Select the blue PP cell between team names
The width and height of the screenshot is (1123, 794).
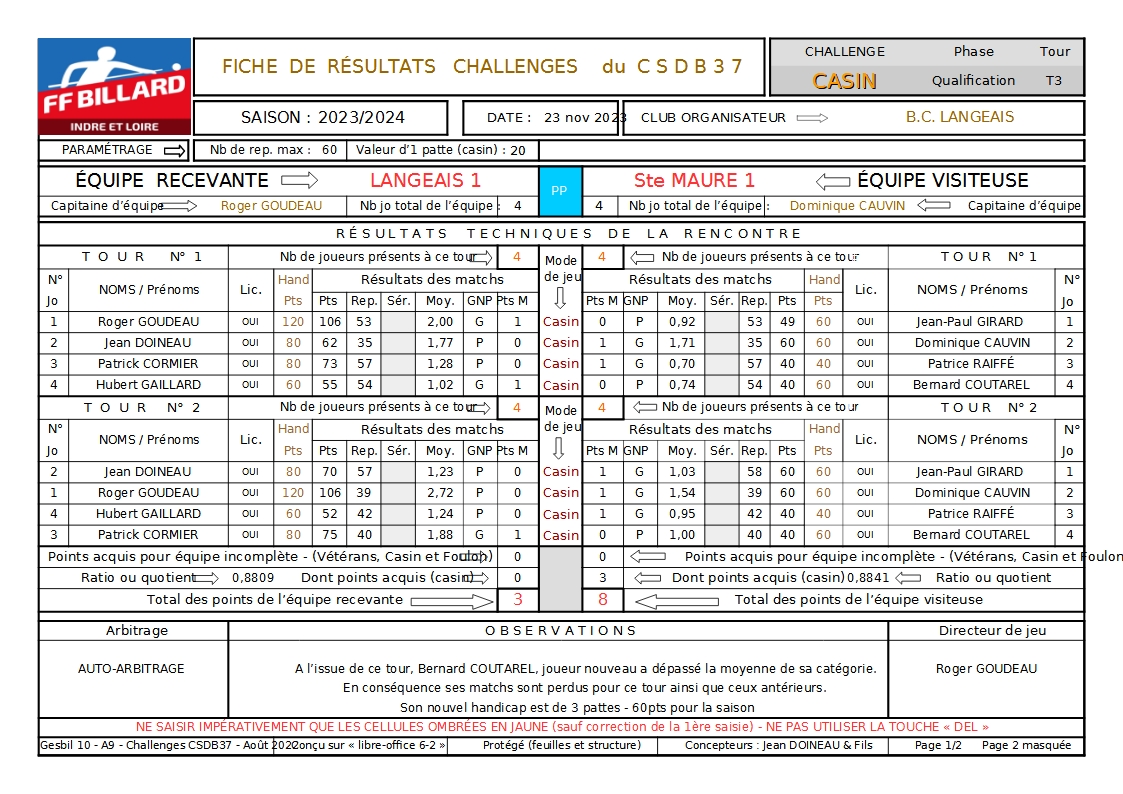pos(560,190)
